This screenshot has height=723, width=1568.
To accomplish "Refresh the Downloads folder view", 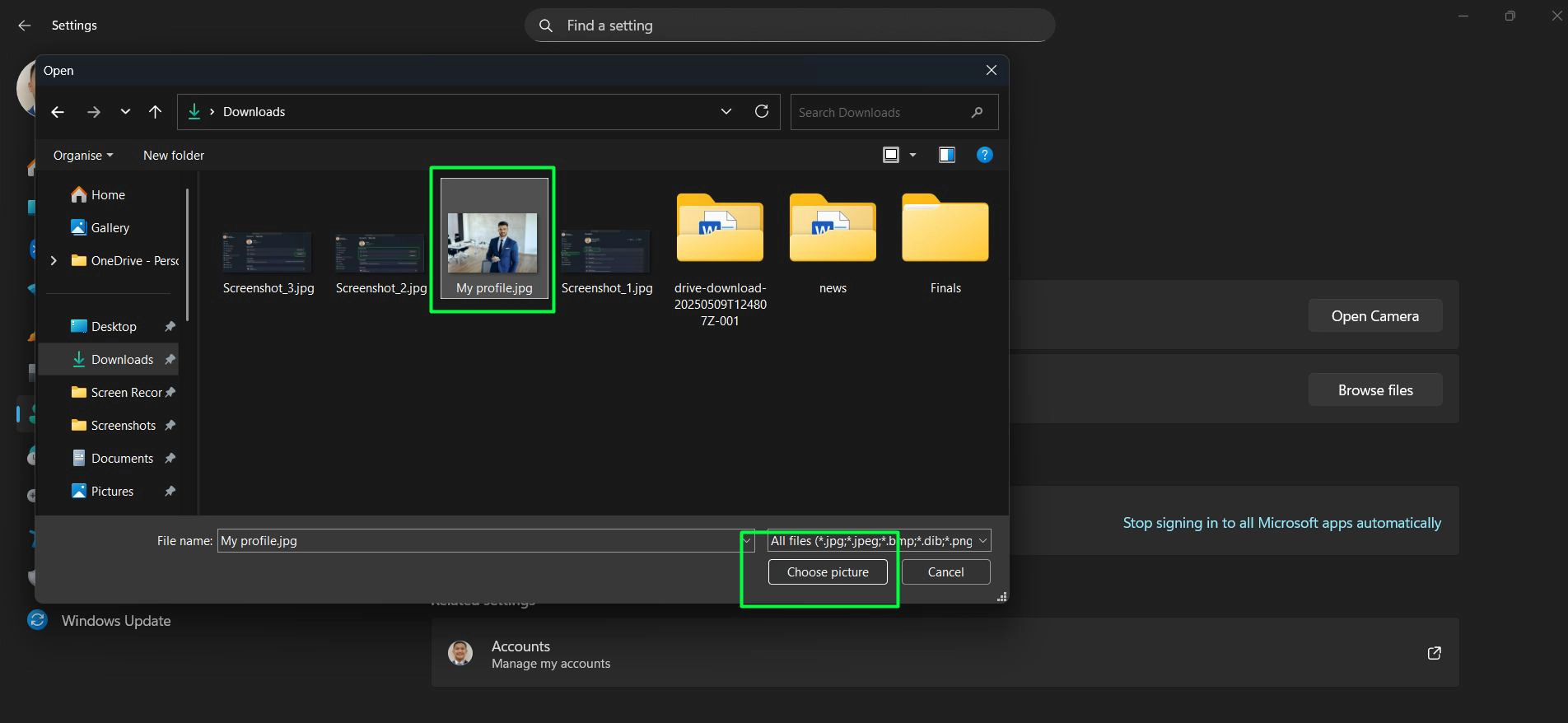I will point(762,111).
